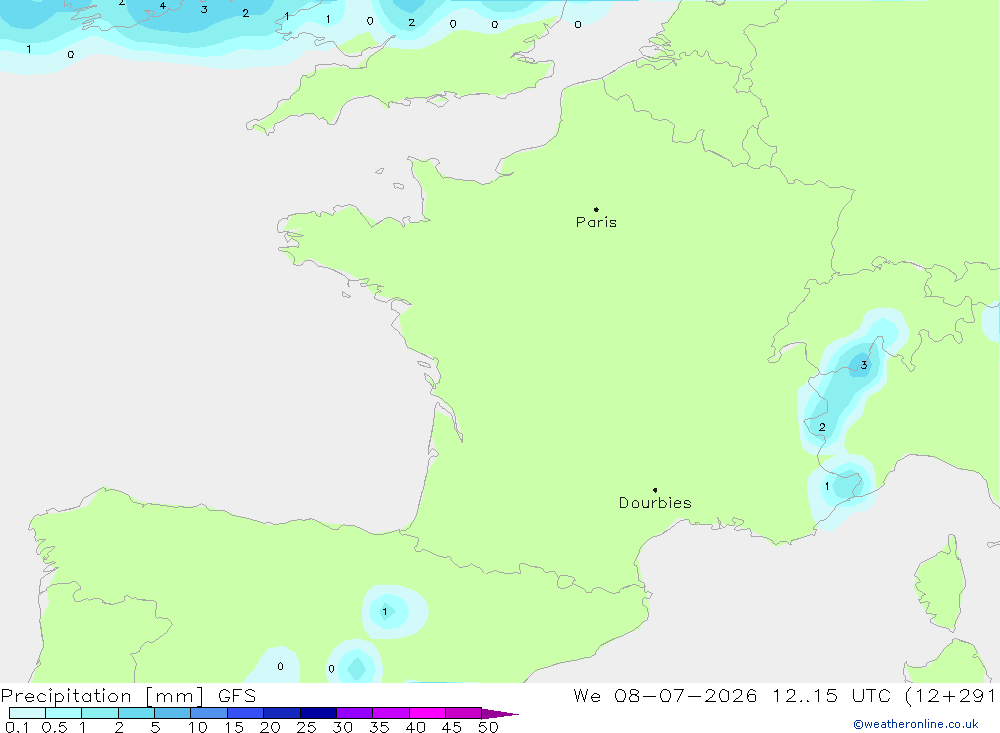The height and width of the screenshot is (733, 1000).
Task: Click the Paris city label
Action: (x=596, y=222)
